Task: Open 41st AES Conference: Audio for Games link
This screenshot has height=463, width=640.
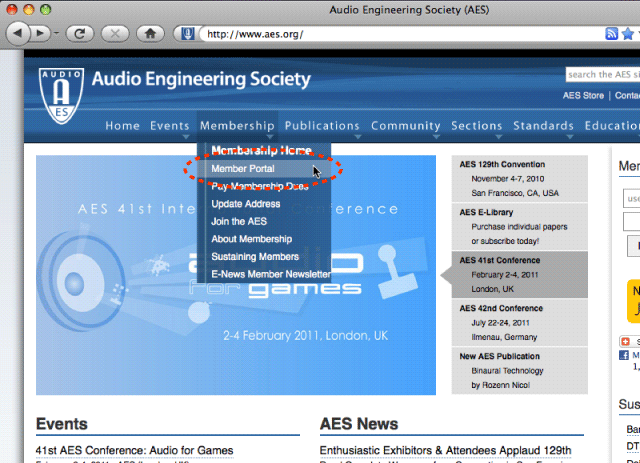Action: pos(134,450)
